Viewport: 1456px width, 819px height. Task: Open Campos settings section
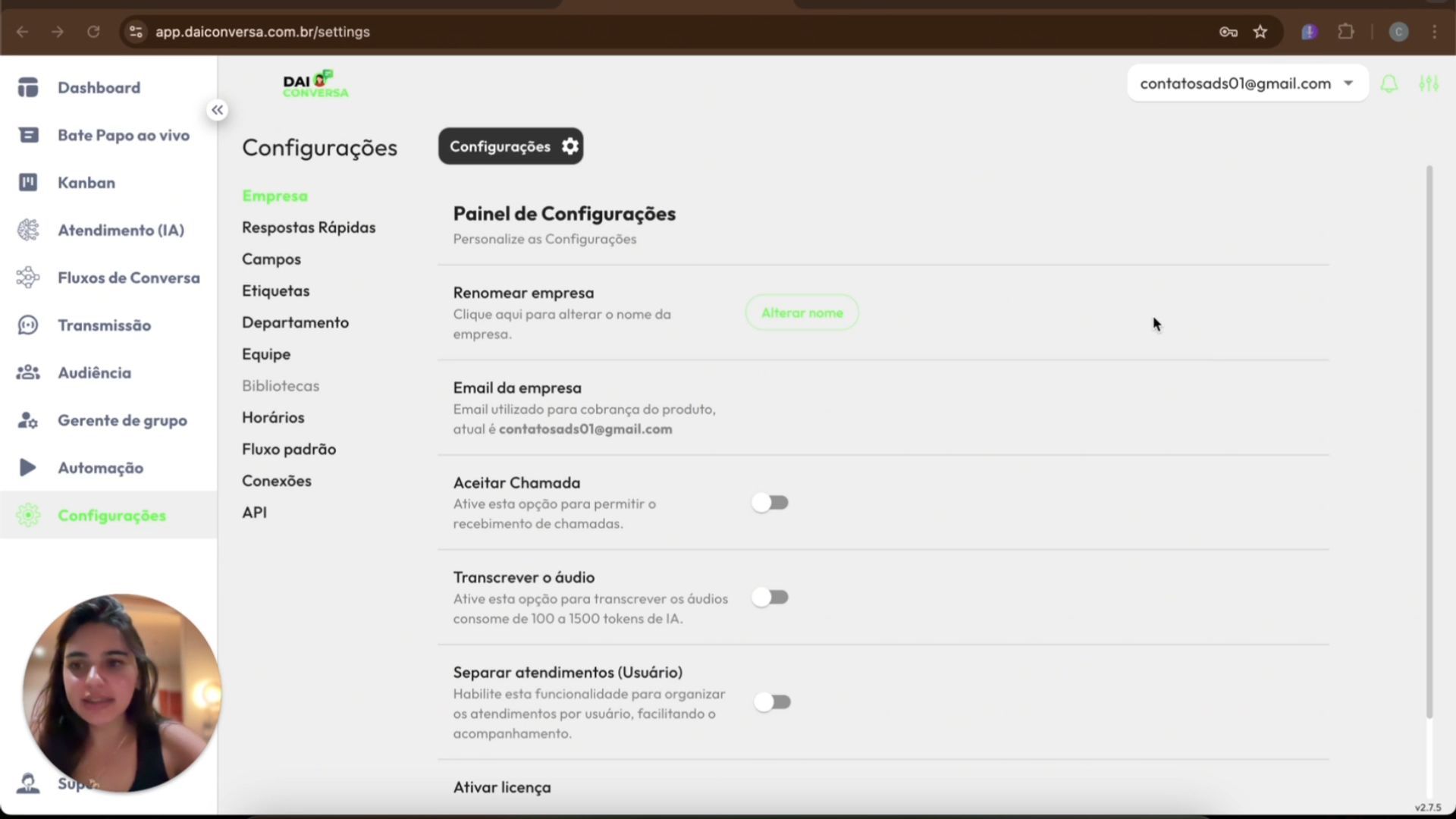(x=271, y=259)
